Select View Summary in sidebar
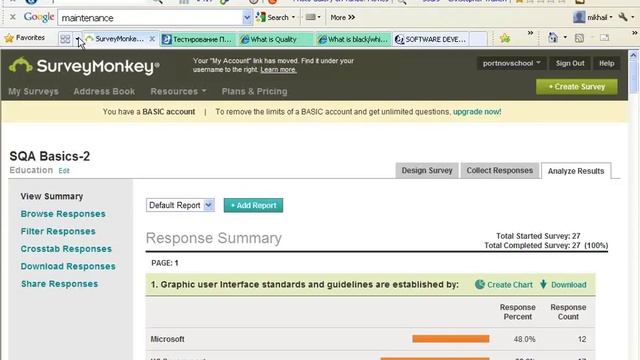The width and height of the screenshot is (640, 360). 52,196
